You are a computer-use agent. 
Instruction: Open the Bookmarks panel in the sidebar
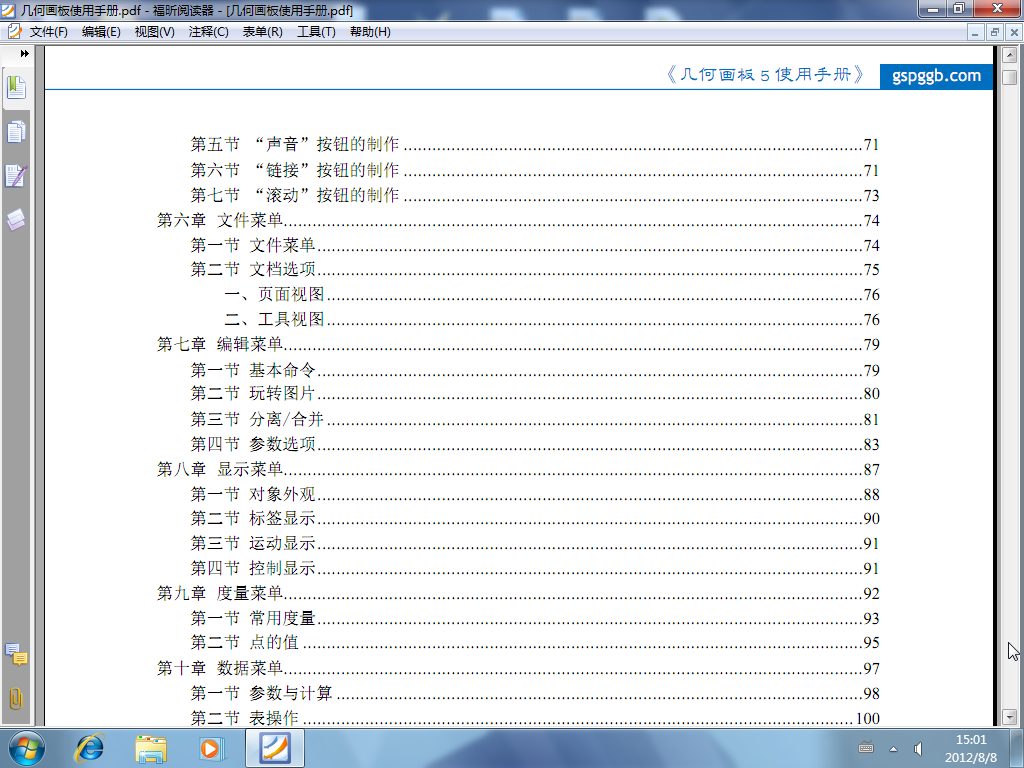[x=16, y=87]
